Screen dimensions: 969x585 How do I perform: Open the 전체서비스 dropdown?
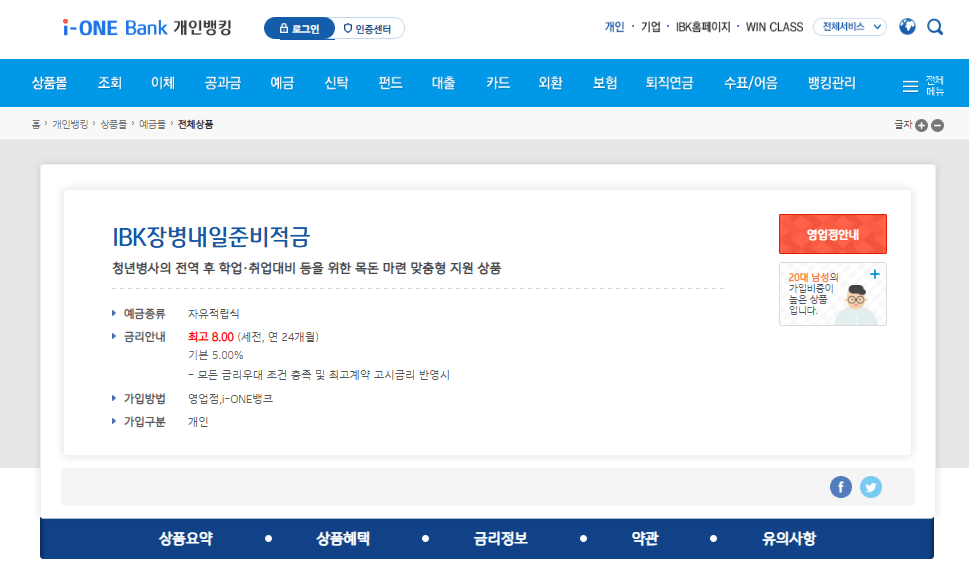pyautogui.click(x=850, y=27)
